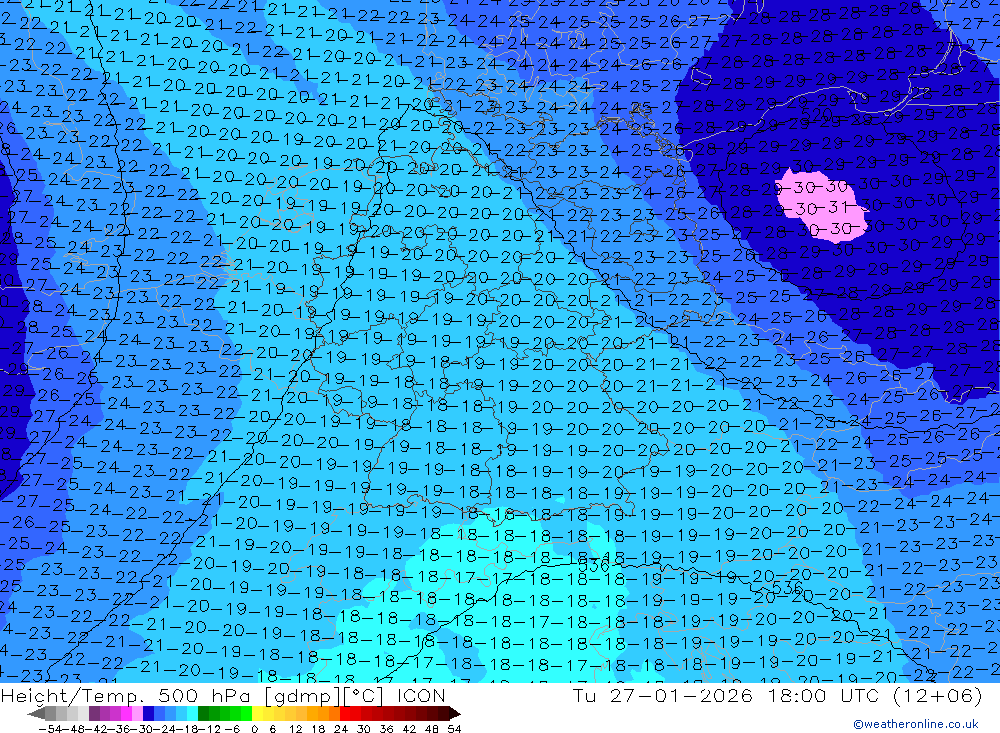Click the dark purple legend swatch above -42
Image resolution: width=1000 pixels, height=733 pixels.
pos(94,714)
